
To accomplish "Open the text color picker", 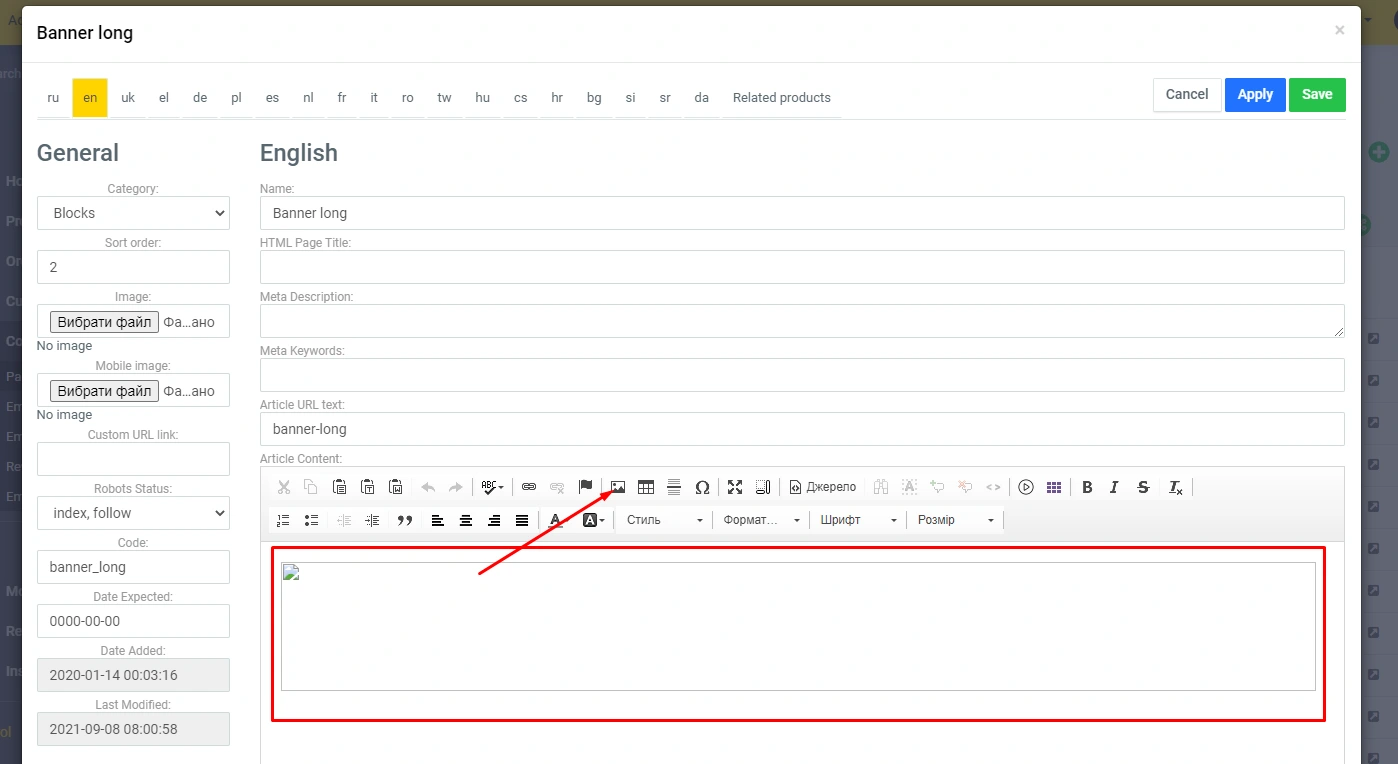I will point(556,520).
